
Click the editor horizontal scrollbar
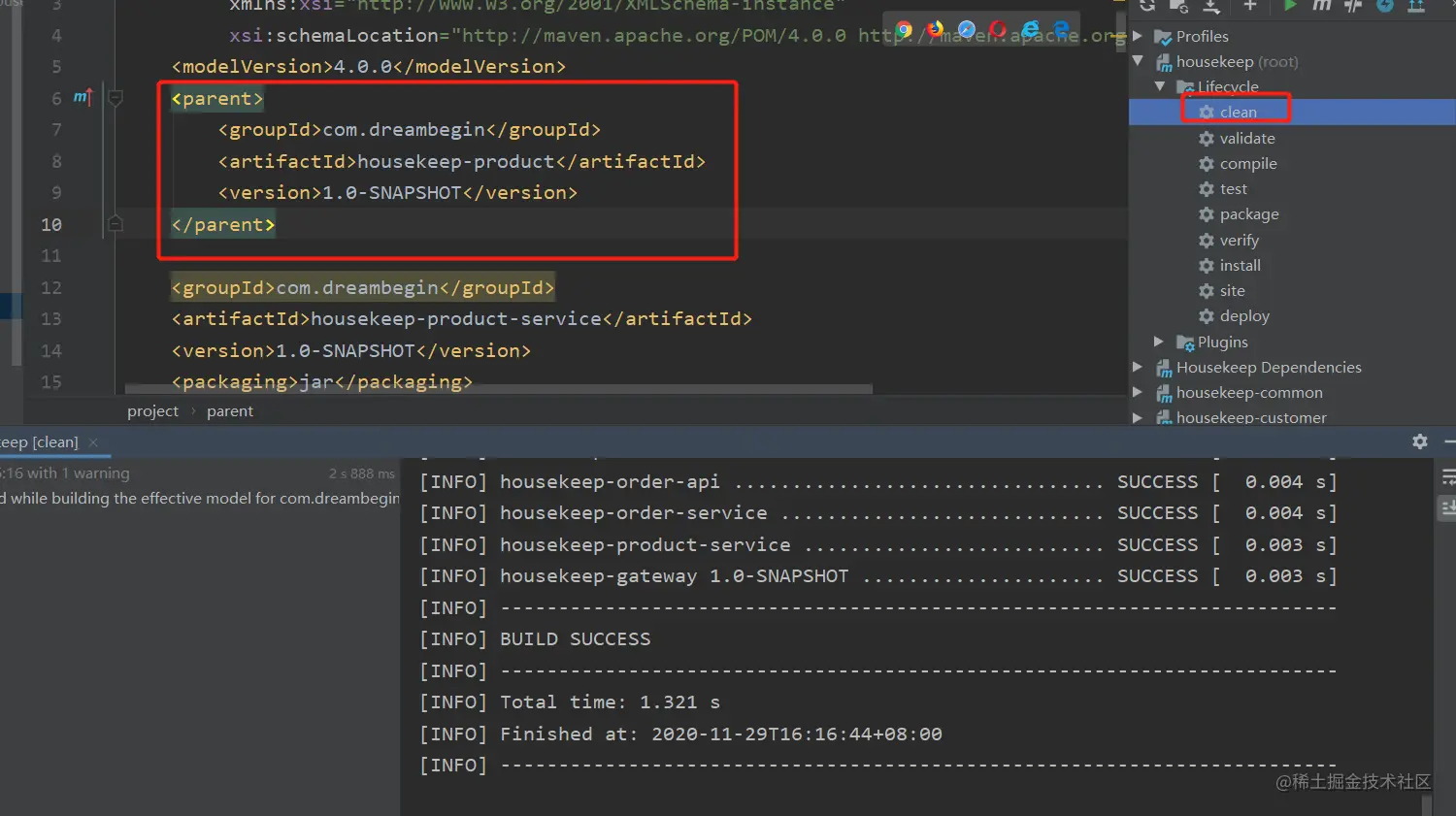tap(499, 389)
